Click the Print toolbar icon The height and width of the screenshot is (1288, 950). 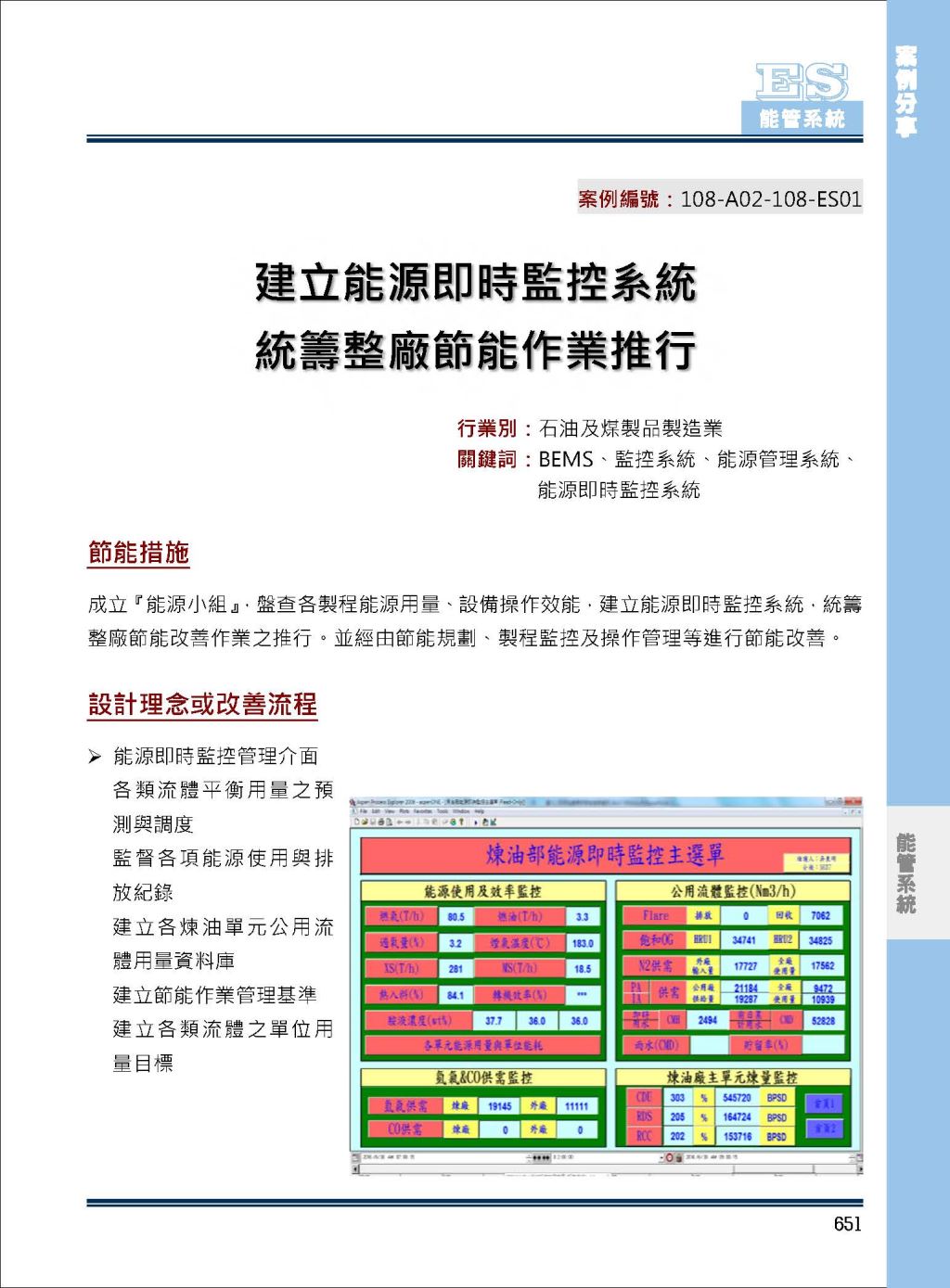click(x=380, y=822)
